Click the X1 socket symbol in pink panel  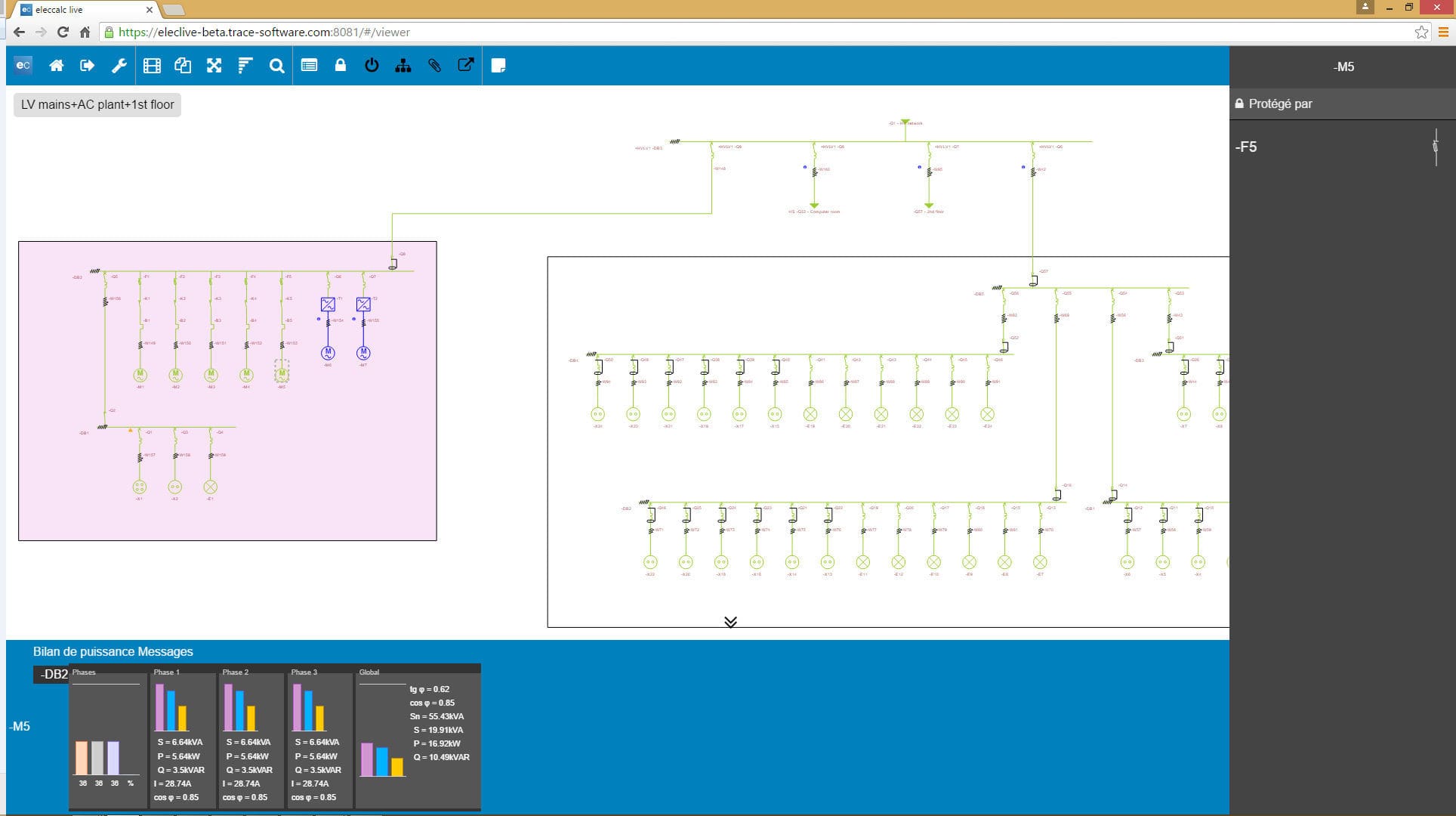pyautogui.click(x=139, y=487)
